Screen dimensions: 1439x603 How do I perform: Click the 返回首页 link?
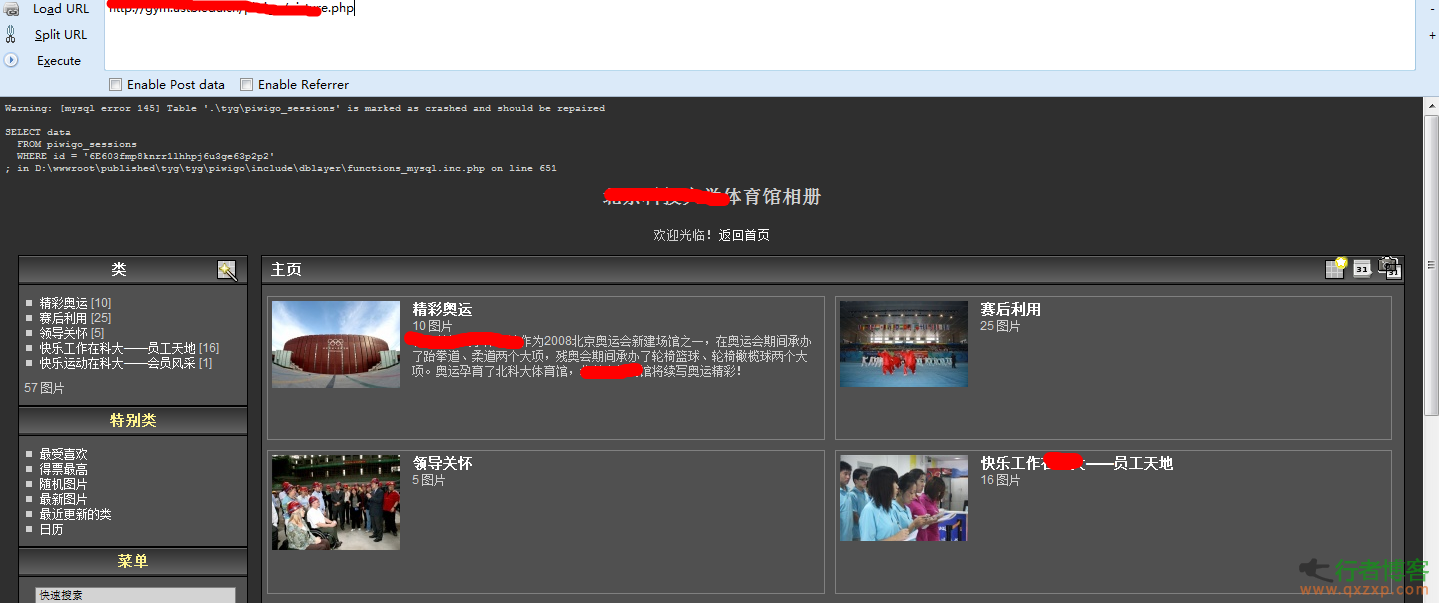tap(744, 235)
